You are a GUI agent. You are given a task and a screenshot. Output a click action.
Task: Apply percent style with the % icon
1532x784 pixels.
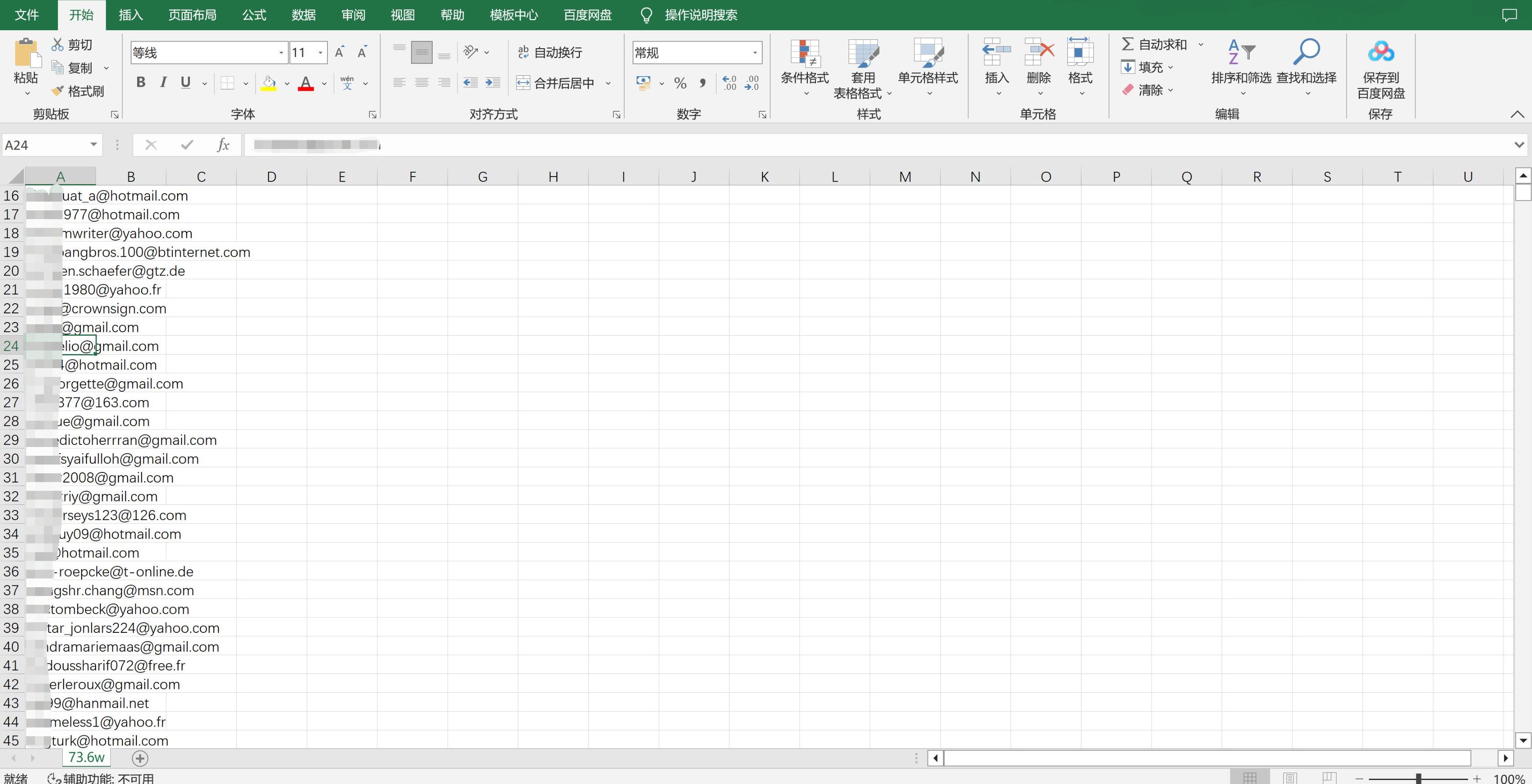click(680, 83)
